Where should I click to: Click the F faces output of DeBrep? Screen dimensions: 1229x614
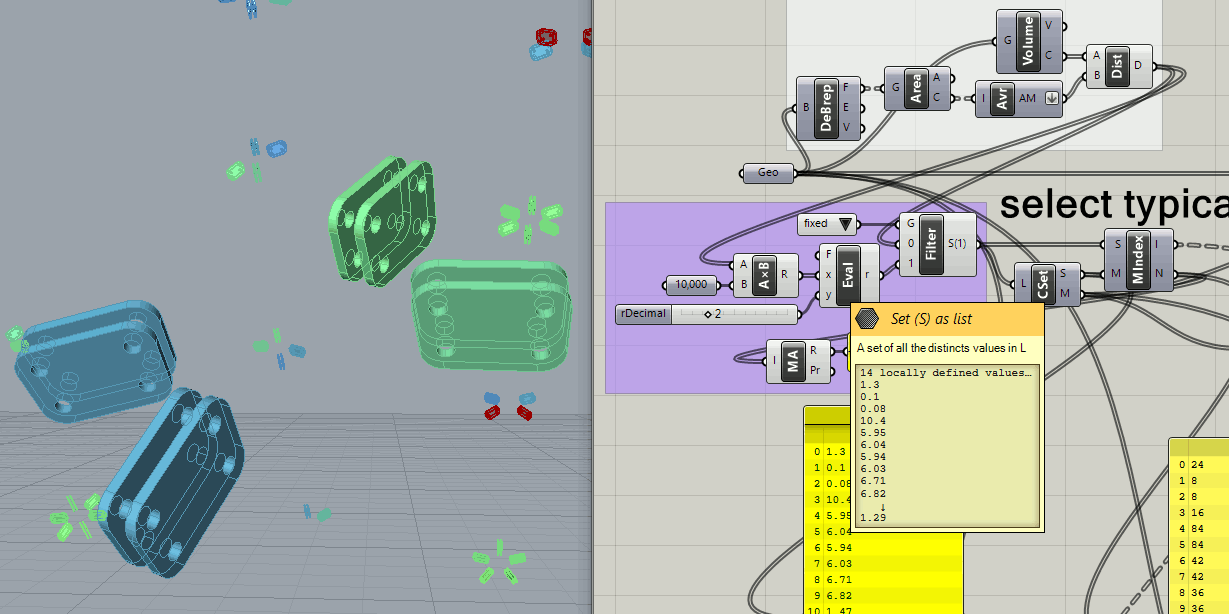click(847, 88)
